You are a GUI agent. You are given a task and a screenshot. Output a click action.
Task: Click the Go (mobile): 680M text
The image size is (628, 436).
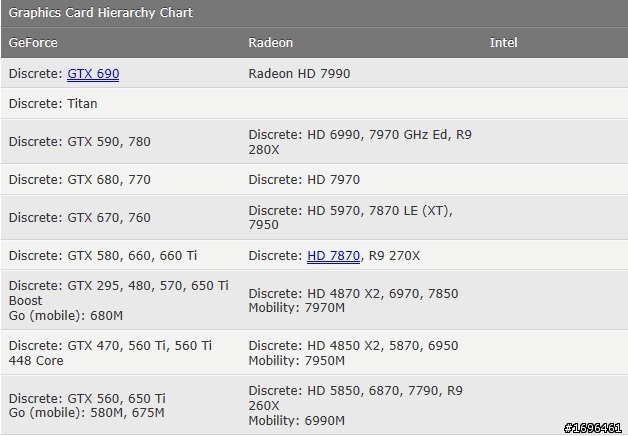tap(66, 315)
